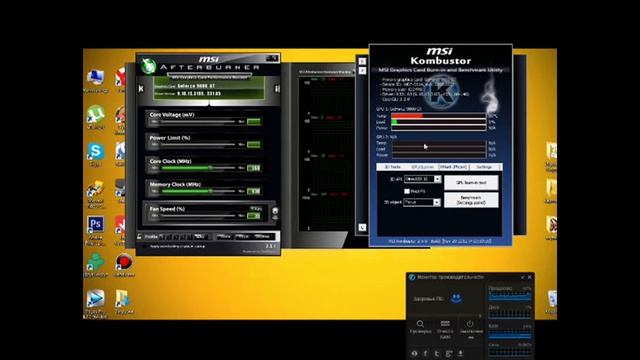Click the Benchmark button in Kombustor
The image size is (640, 360).
tap(471, 200)
